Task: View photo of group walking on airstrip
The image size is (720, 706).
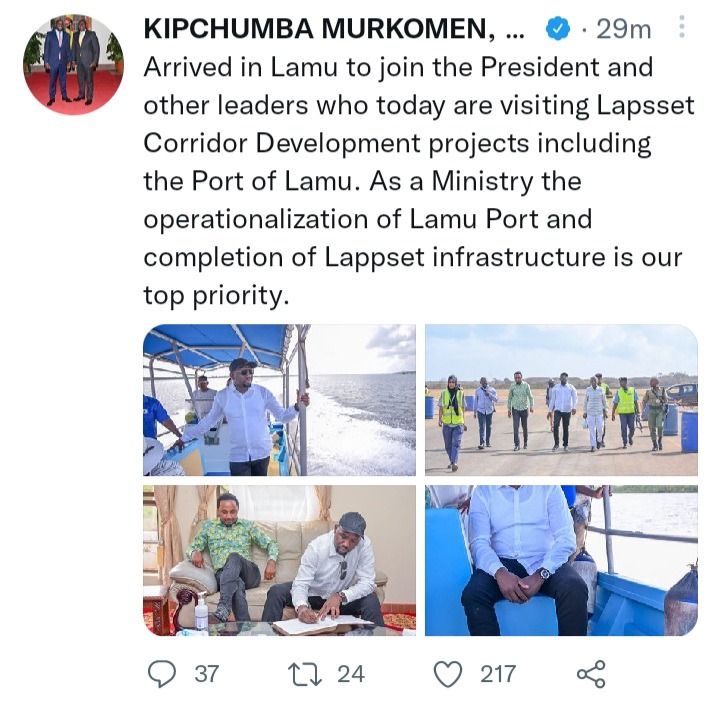Action: (x=561, y=400)
